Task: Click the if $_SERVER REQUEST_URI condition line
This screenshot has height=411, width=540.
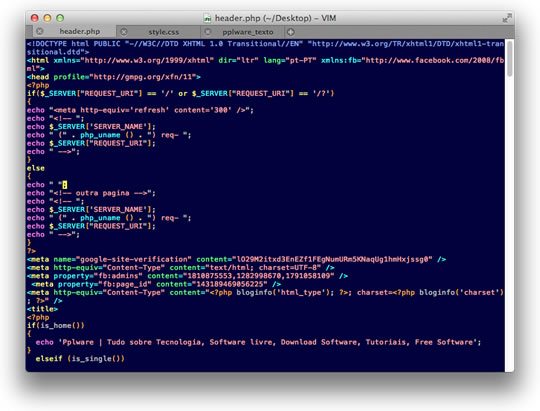Action: coord(180,93)
